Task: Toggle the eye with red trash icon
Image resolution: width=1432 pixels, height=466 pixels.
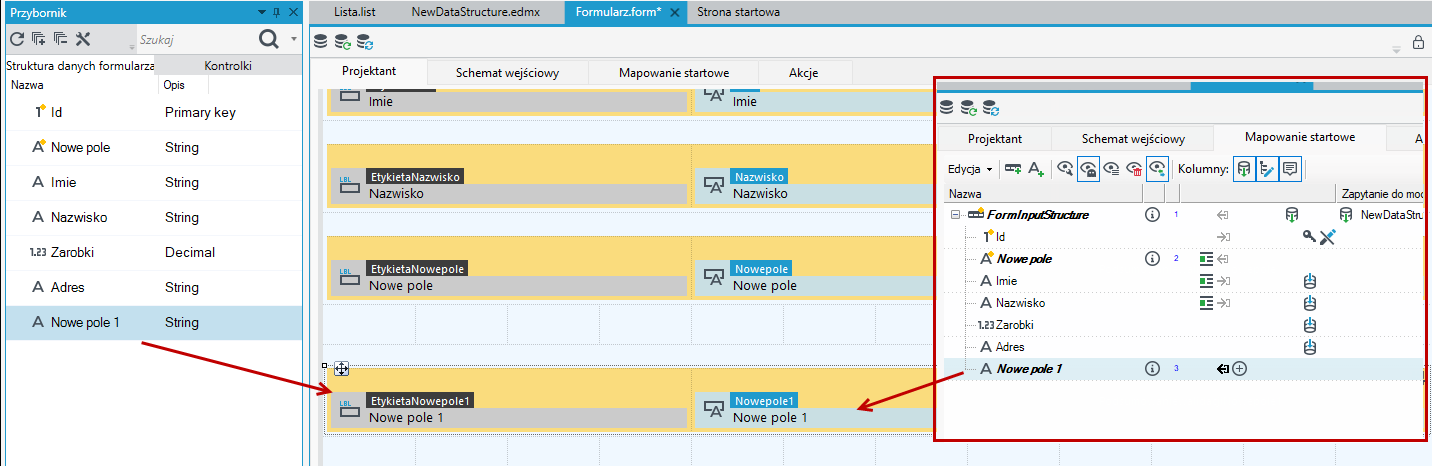Action: click(x=1134, y=169)
